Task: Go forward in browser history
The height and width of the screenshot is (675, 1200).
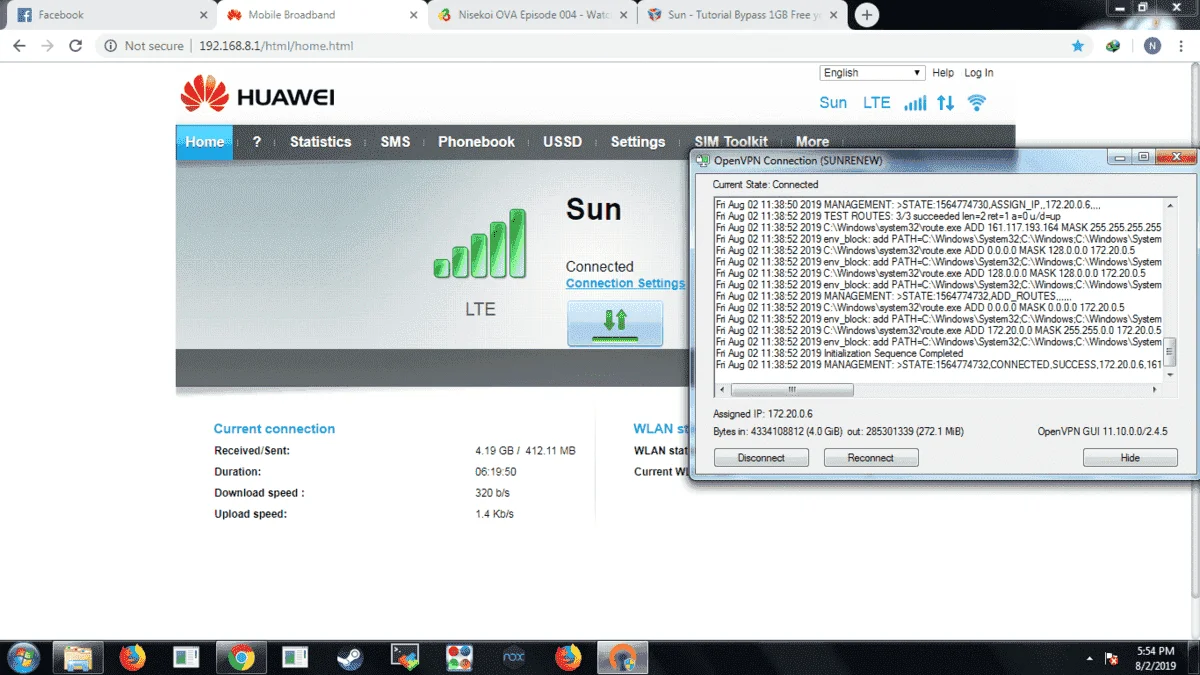Action: click(x=47, y=46)
